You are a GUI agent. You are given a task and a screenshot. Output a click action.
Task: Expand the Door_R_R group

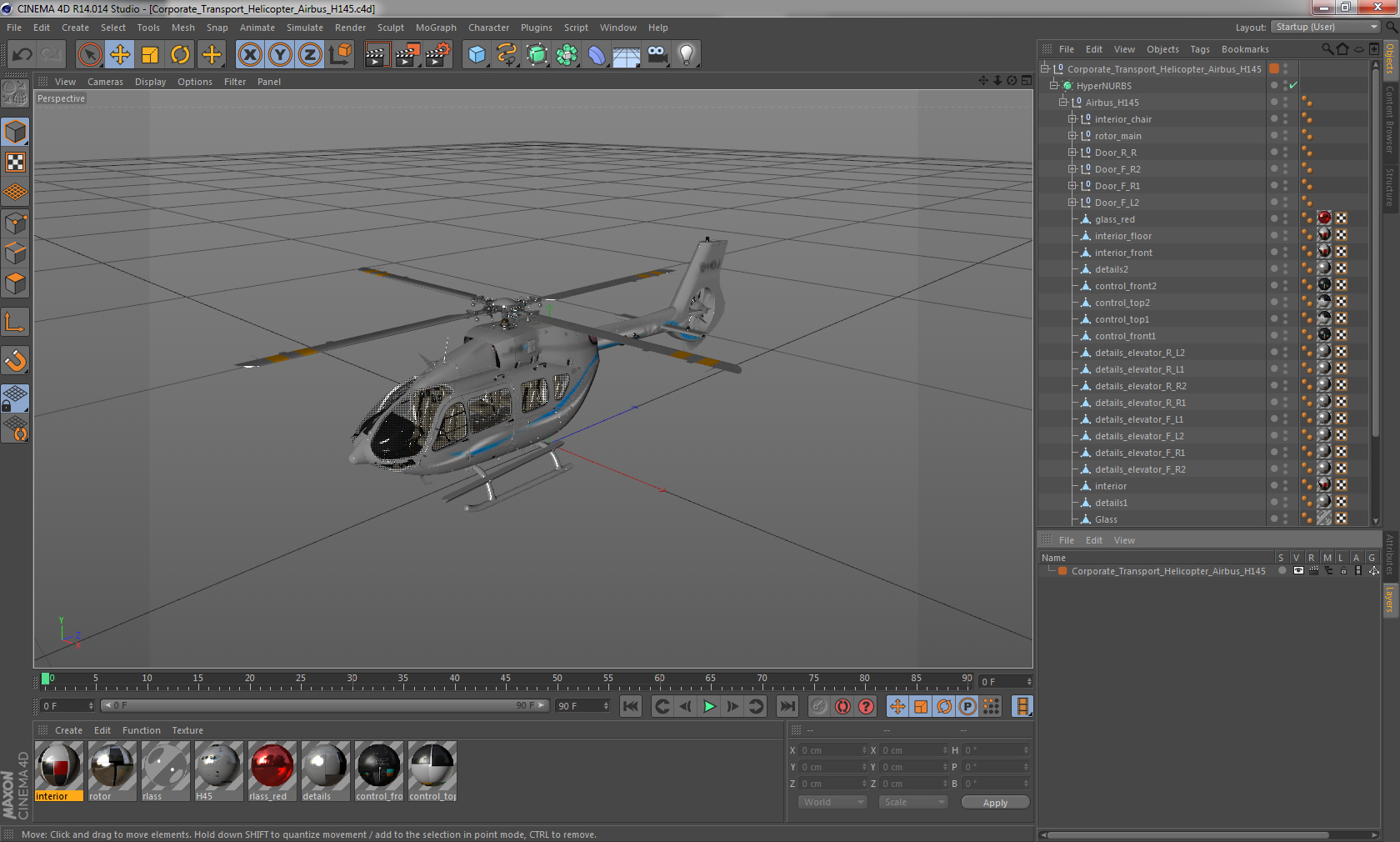(1072, 153)
